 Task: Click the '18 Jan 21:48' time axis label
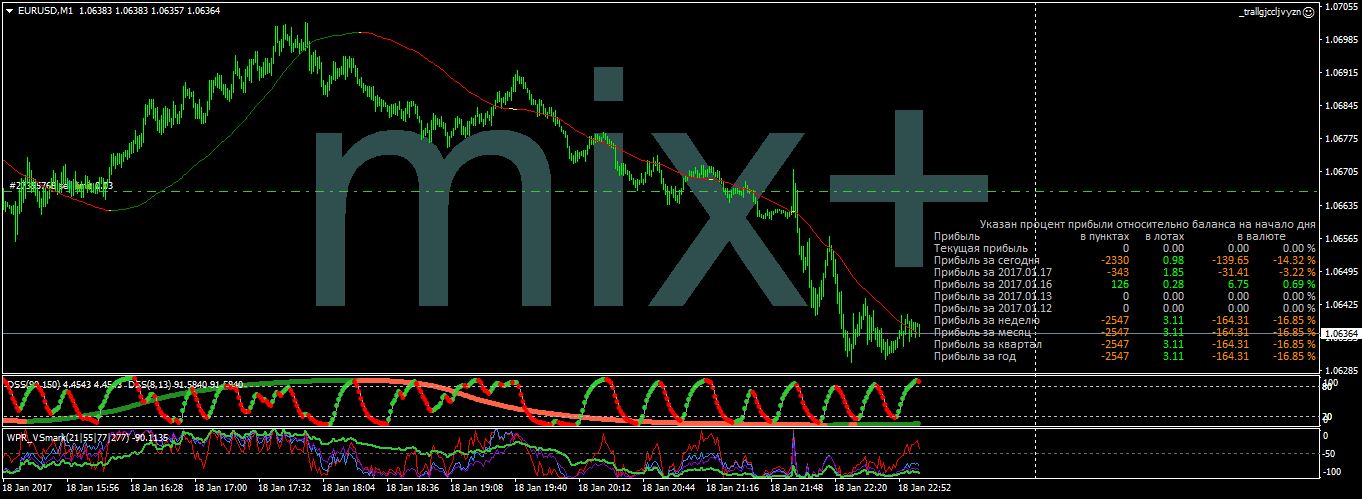798,489
